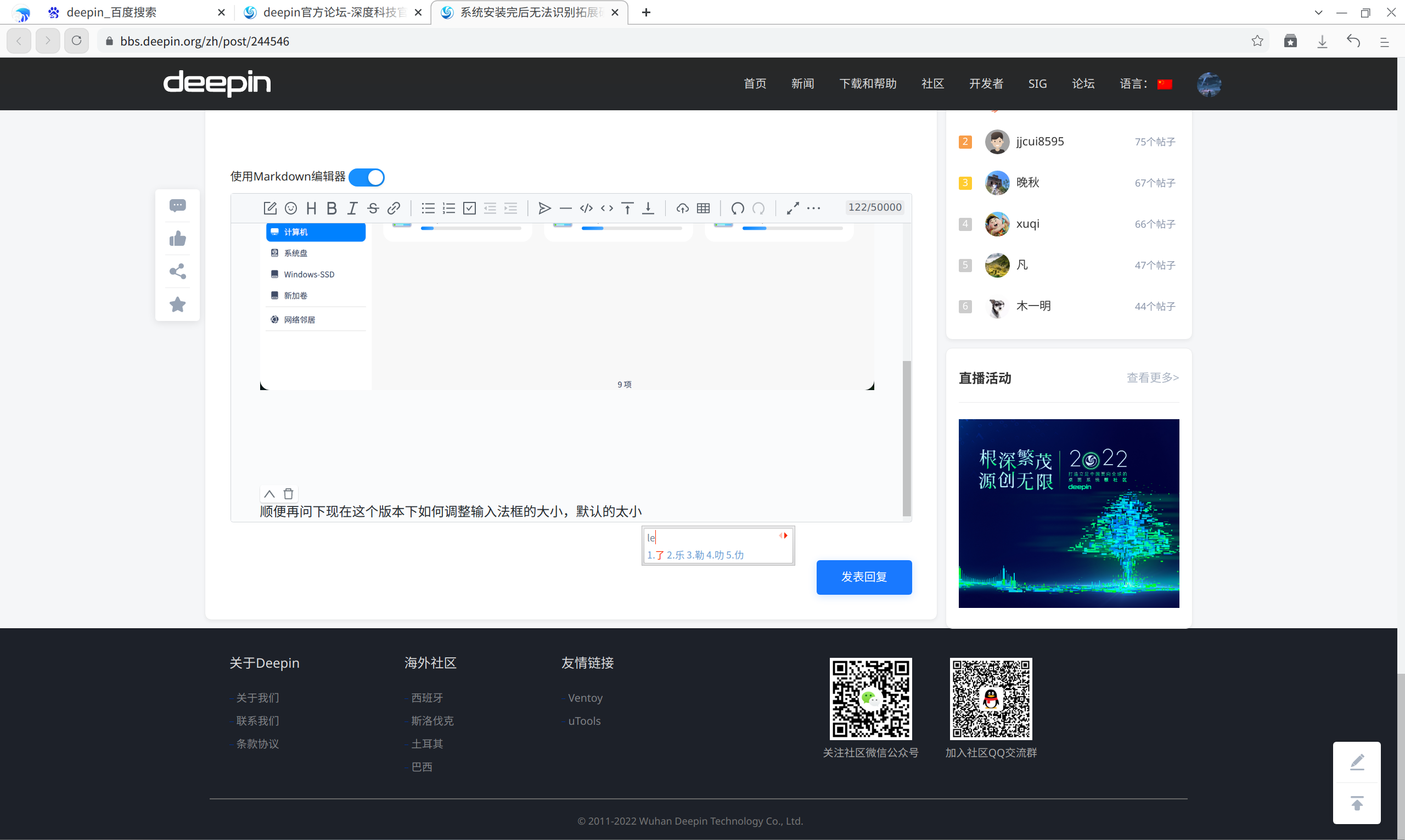The width and height of the screenshot is (1405, 840).
Task: Click the upload cloud icon
Action: coord(682,208)
